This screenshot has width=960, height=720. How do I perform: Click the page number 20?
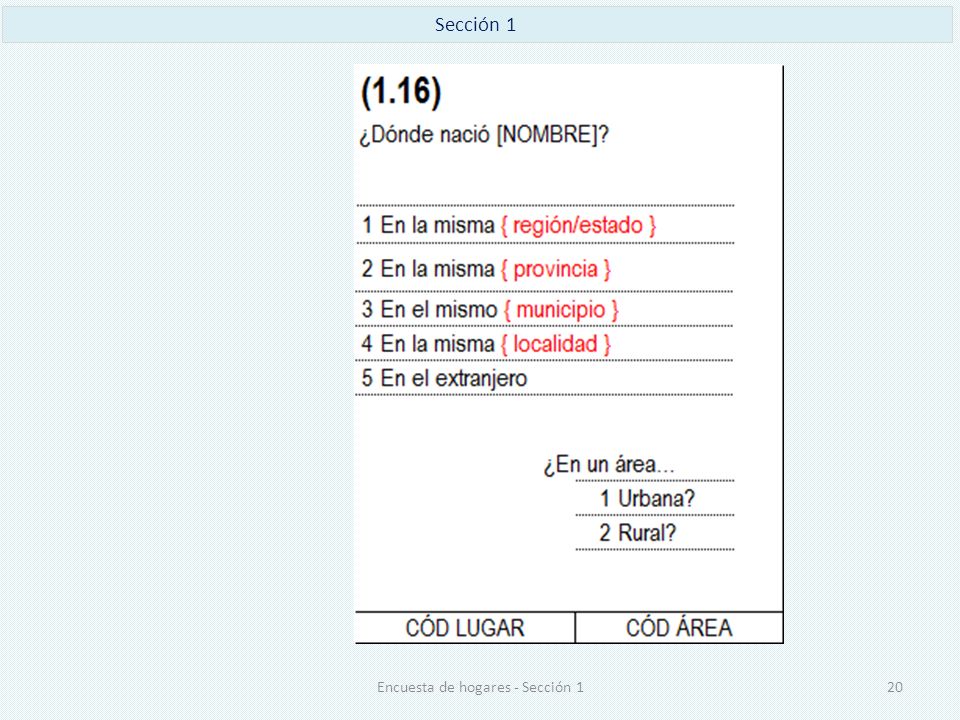pos(895,688)
